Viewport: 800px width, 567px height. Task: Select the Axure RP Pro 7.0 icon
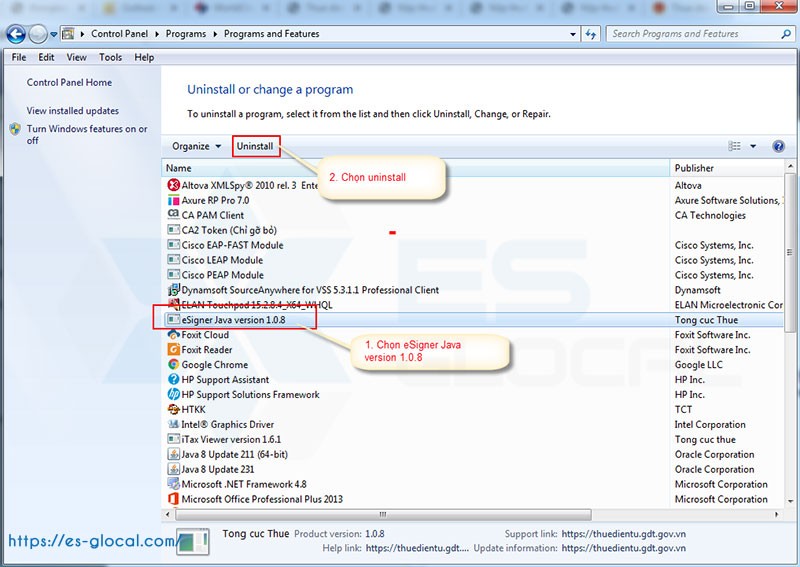[173, 200]
